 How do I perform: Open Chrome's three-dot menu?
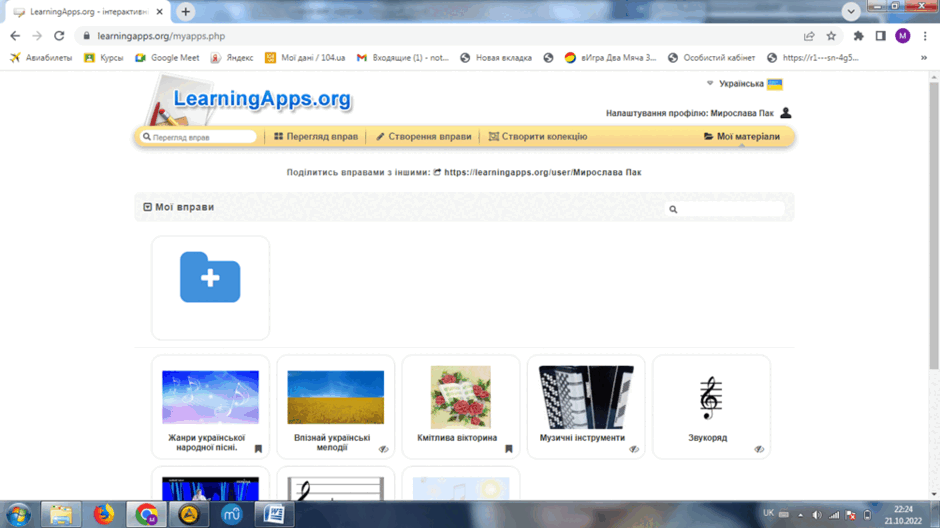click(925, 36)
